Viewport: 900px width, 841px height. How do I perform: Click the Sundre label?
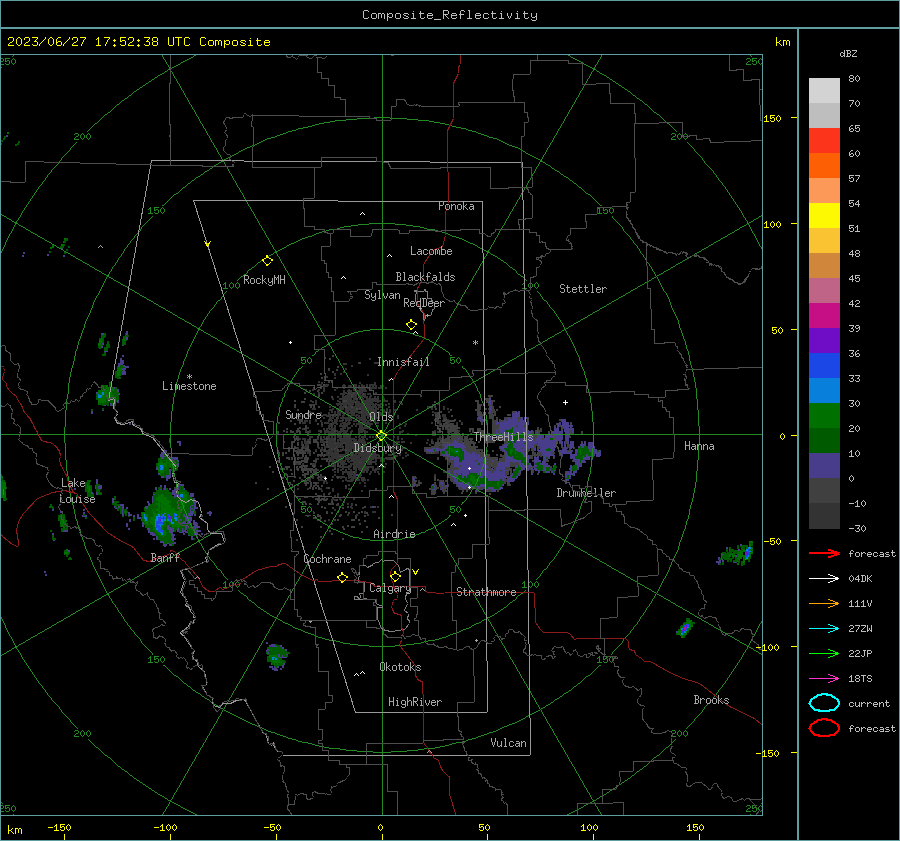(303, 414)
